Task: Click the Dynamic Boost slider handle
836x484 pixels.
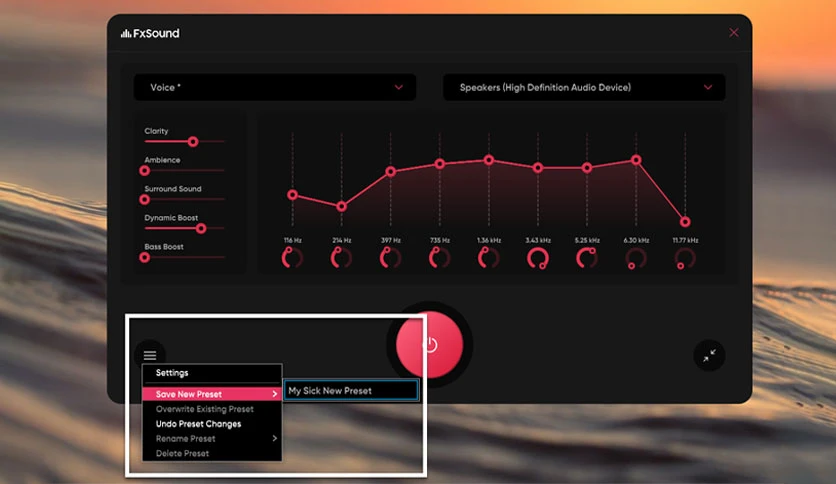Action: [201, 228]
